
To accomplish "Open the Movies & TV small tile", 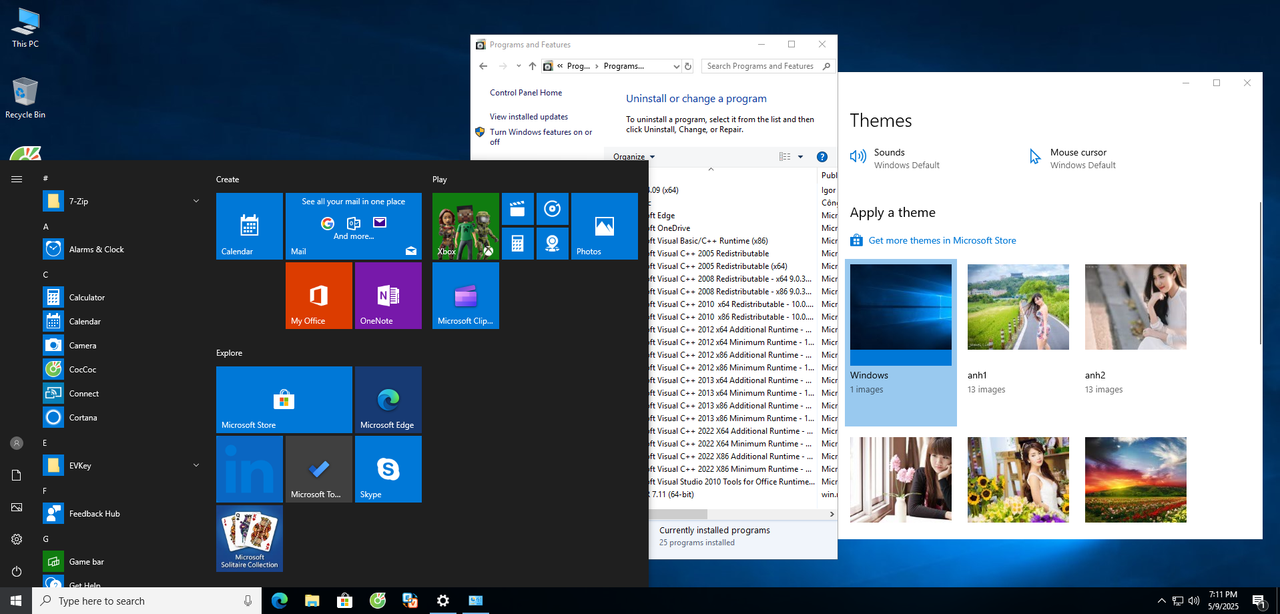I will (x=517, y=209).
